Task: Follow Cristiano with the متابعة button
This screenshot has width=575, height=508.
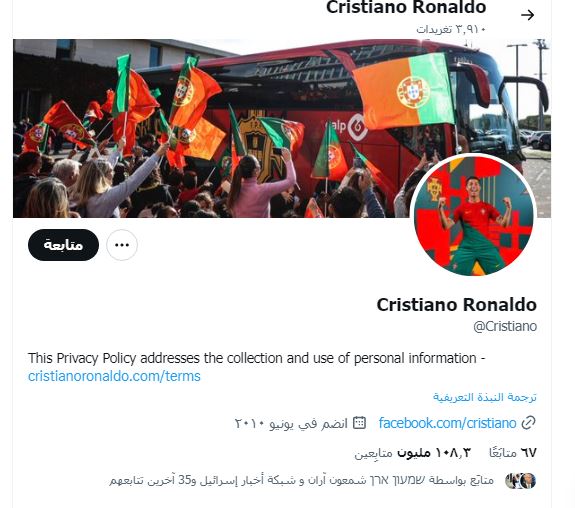Action: pyautogui.click(x=63, y=245)
